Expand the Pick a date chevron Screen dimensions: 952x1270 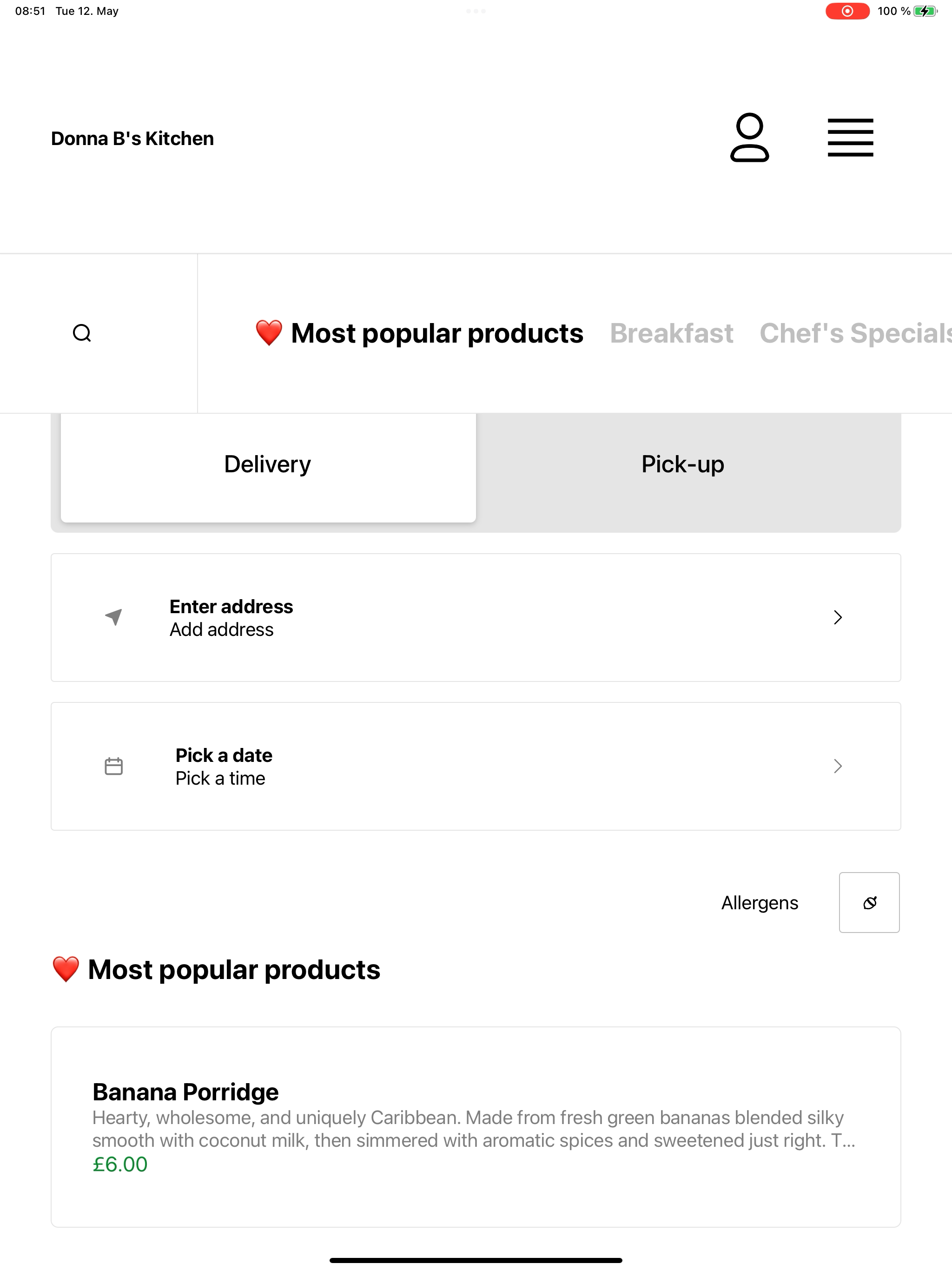pyautogui.click(x=838, y=766)
